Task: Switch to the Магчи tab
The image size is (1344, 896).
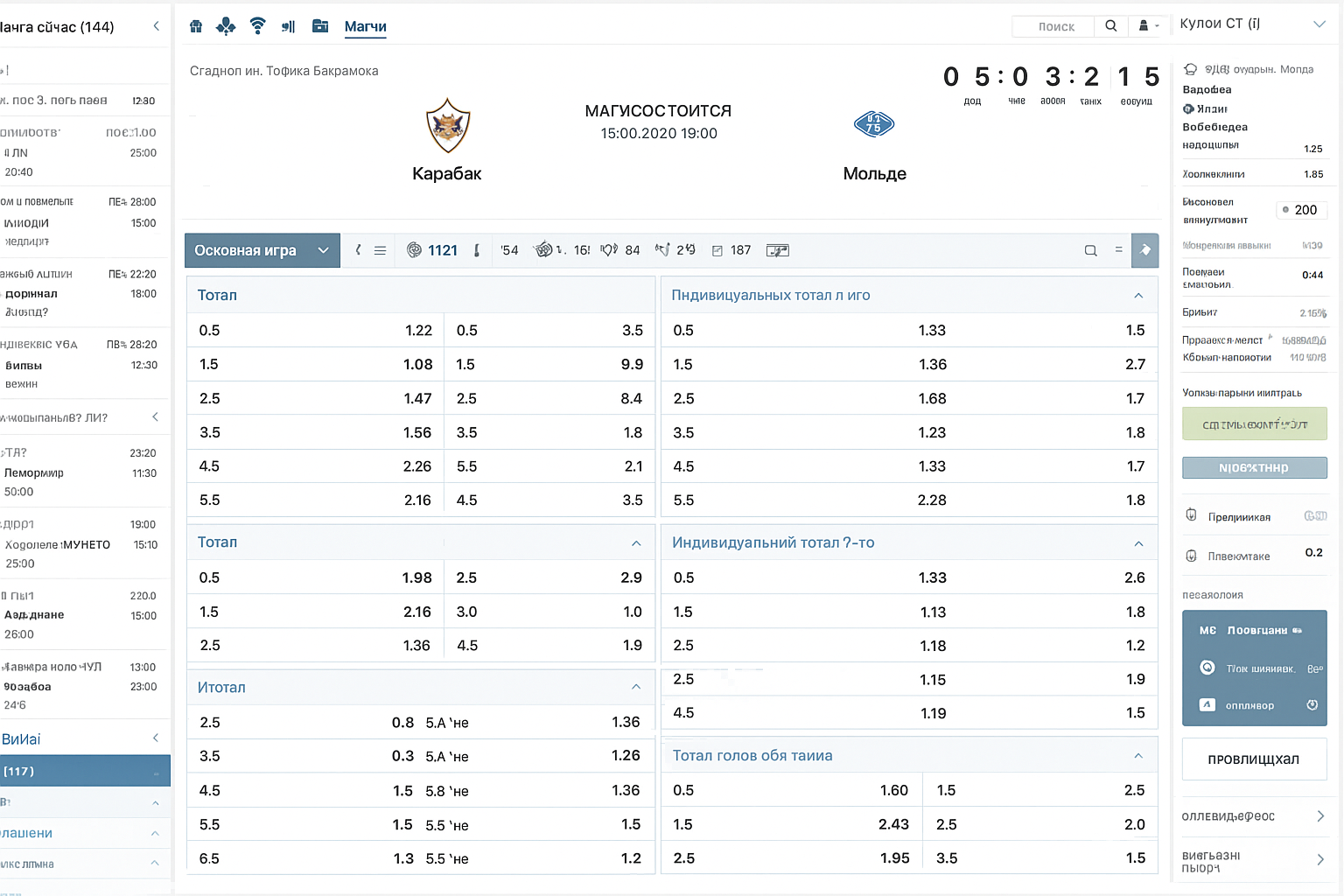Action: [365, 26]
